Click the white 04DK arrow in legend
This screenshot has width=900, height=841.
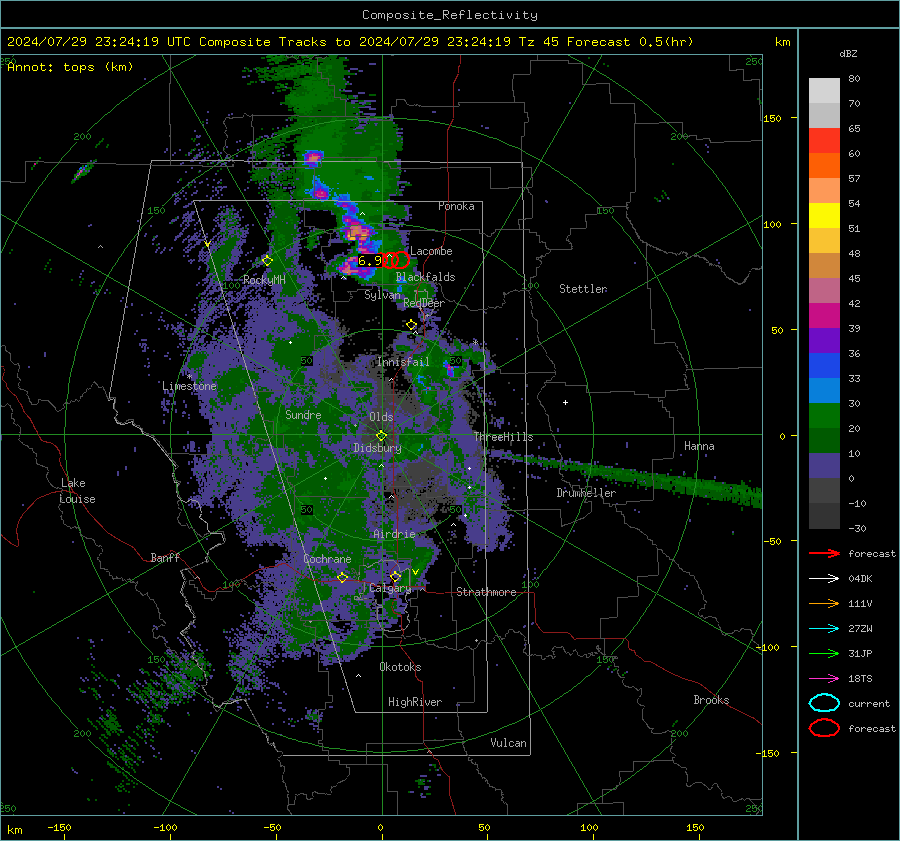tap(824, 579)
